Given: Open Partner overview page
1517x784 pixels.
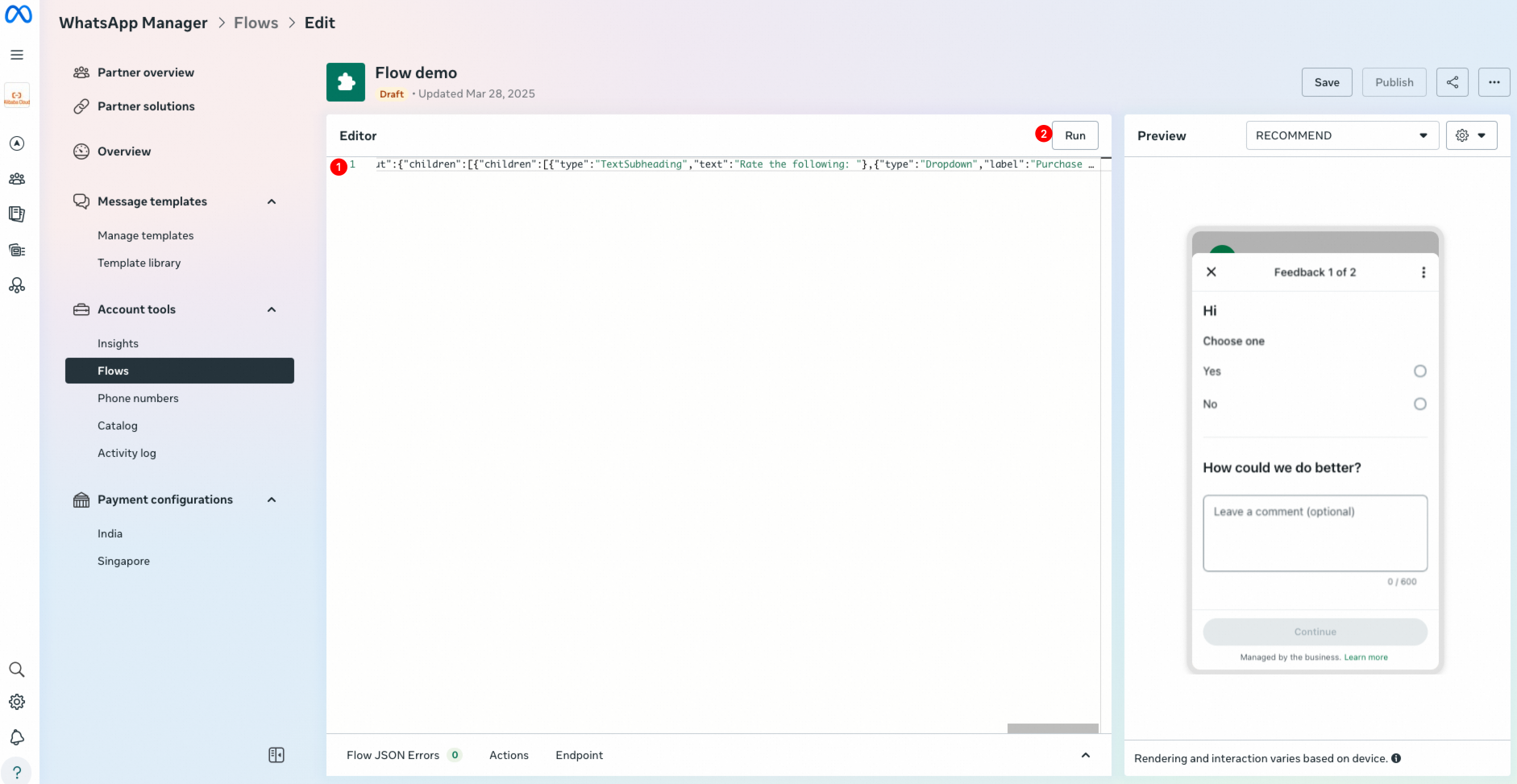Looking at the screenshot, I should 146,73.
